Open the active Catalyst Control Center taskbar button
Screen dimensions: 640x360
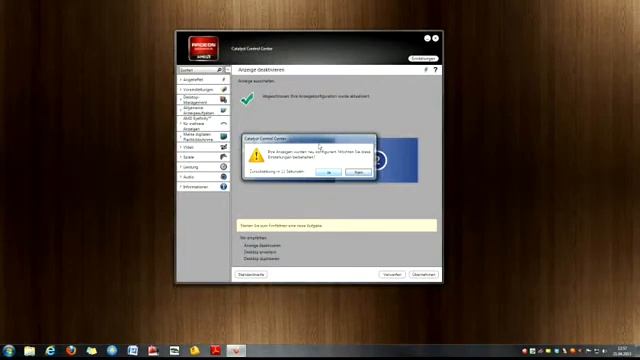pyautogui.click(x=236, y=351)
